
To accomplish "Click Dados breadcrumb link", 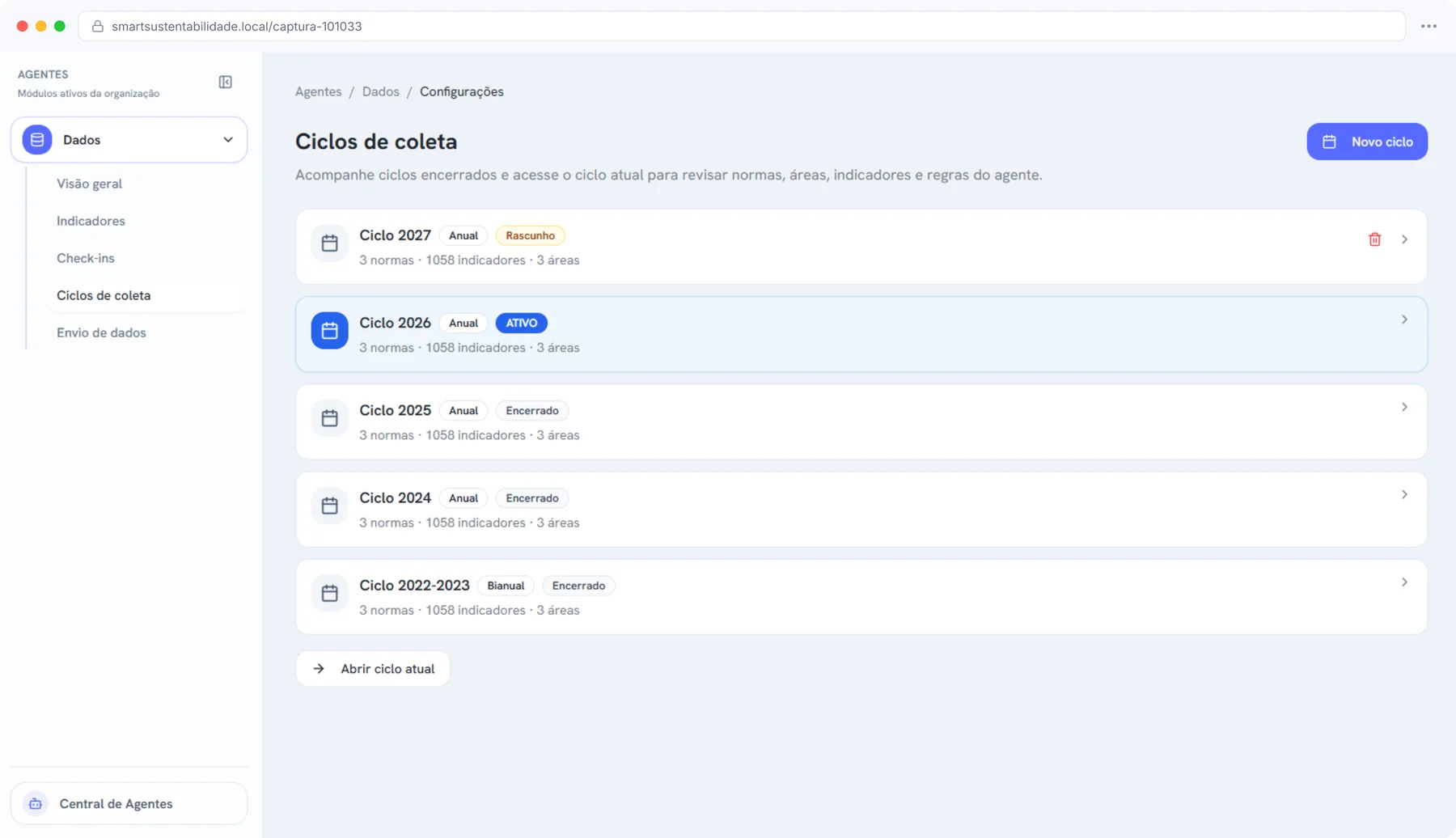I will tap(381, 91).
